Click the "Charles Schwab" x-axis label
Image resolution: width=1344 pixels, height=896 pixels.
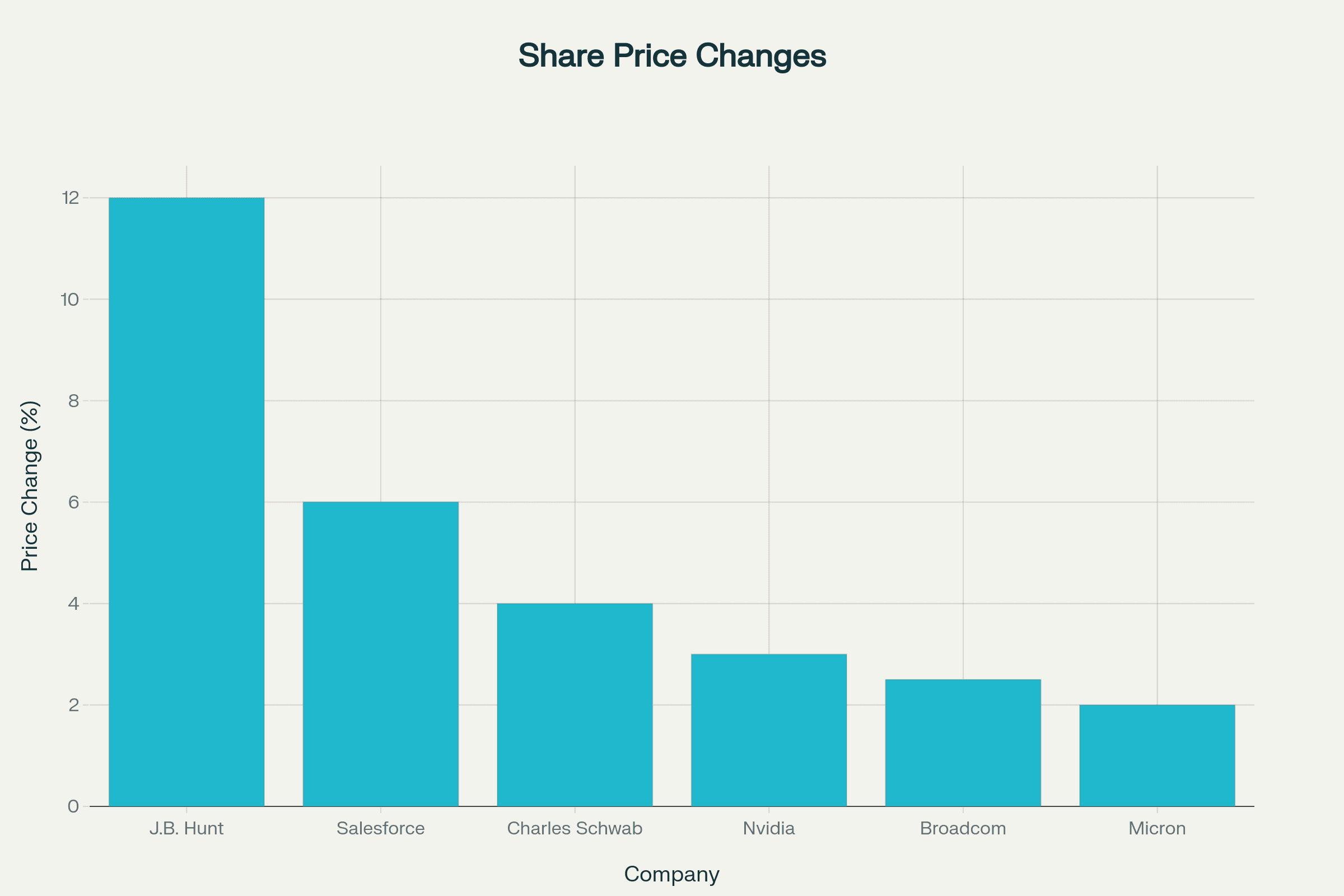pyautogui.click(x=575, y=828)
